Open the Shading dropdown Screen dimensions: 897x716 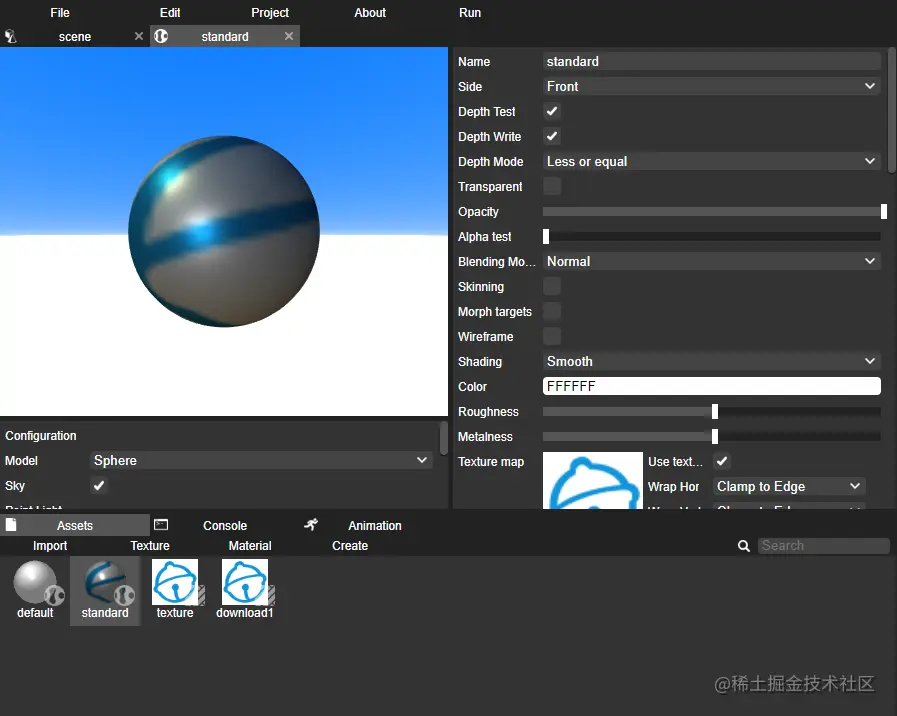[711, 361]
